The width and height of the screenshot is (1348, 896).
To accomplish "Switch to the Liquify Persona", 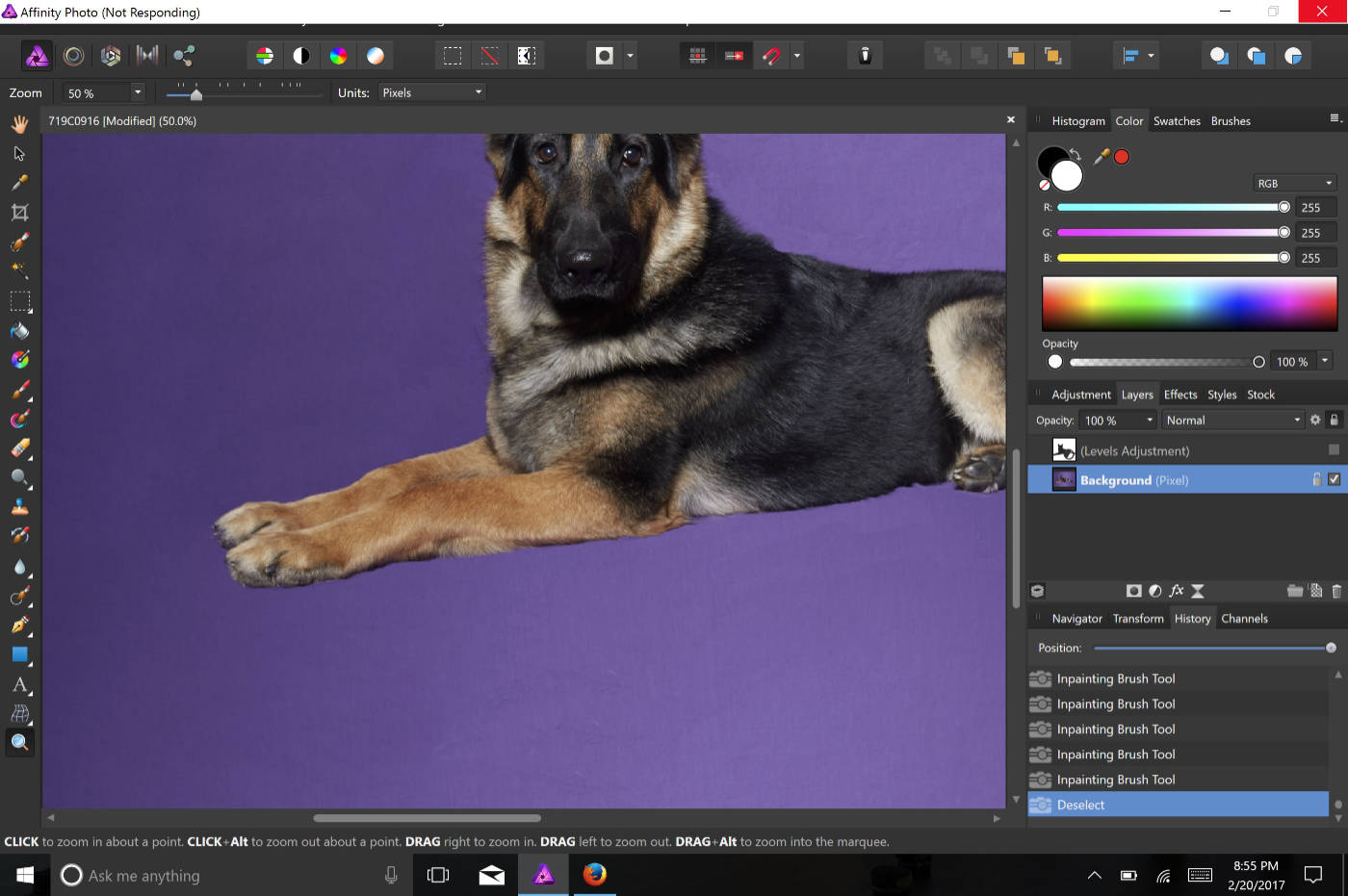I will pyautogui.click(x=74, y=56).
